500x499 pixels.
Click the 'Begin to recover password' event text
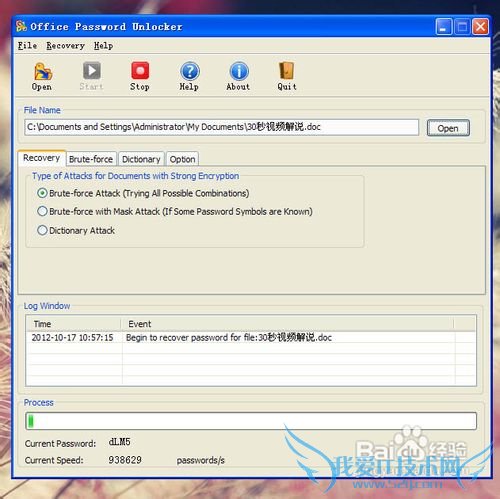(229, 338)
